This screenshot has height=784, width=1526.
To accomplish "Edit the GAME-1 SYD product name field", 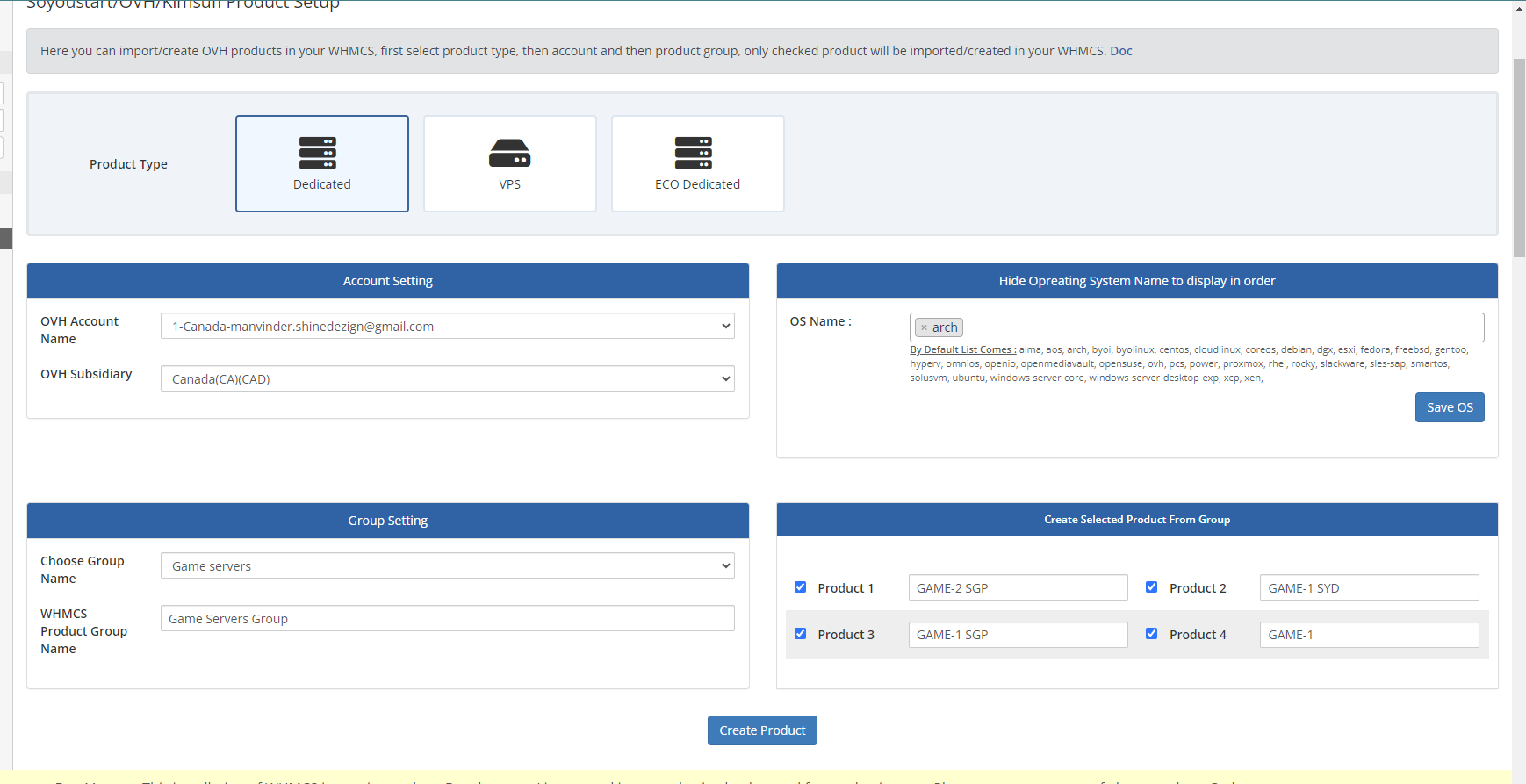I will click(x=1370, y=588).
